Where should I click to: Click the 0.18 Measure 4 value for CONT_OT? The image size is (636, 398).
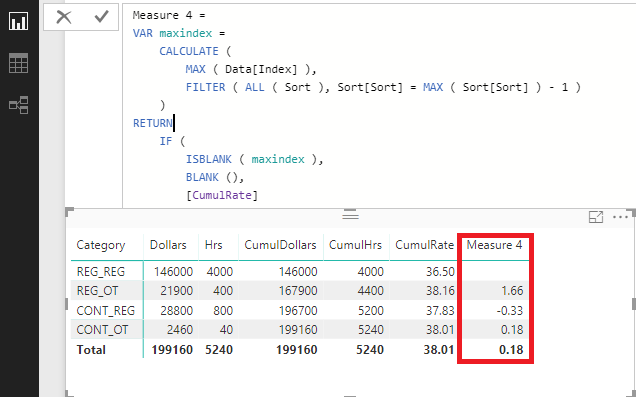[x=512, y=330]
